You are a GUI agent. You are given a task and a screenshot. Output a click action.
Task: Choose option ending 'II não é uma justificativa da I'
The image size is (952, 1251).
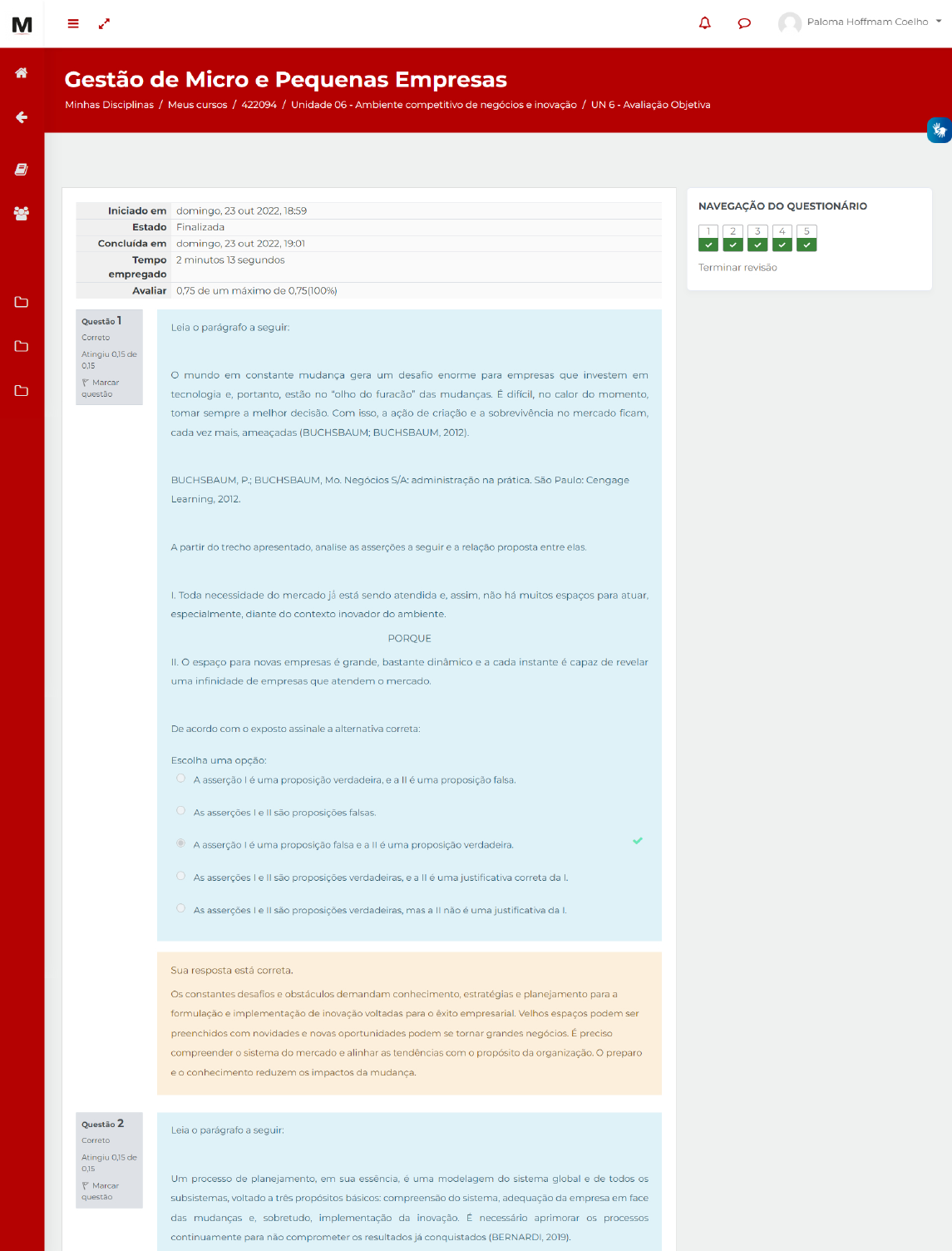coord(180,908)
